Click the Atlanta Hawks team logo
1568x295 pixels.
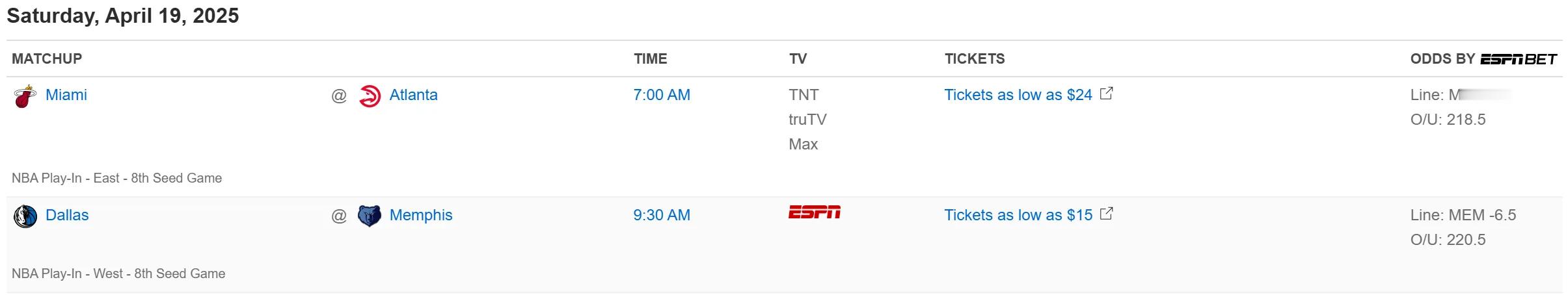[370, 96]
